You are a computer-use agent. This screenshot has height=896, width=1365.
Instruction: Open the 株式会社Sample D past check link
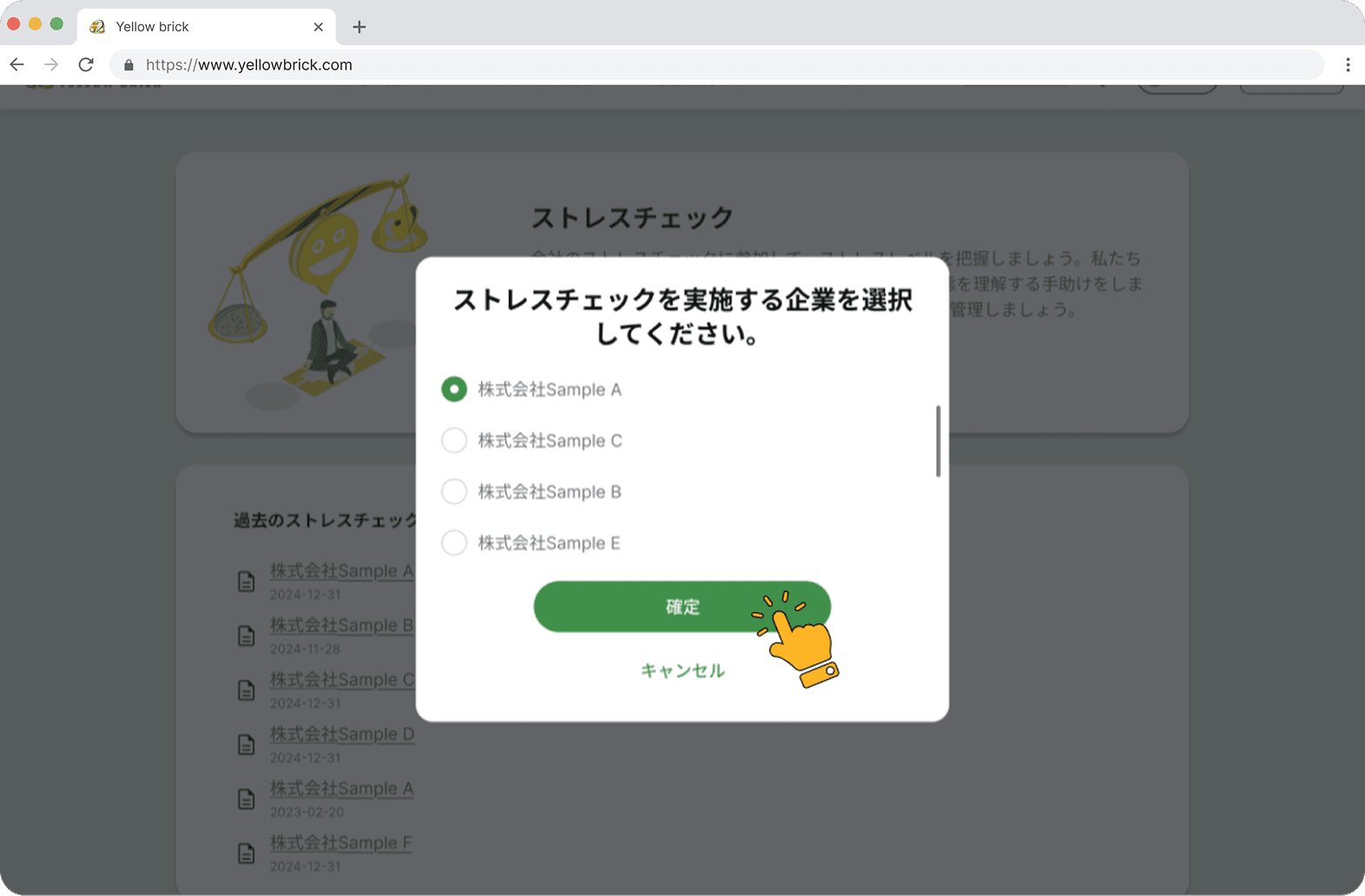pos(342,735)
